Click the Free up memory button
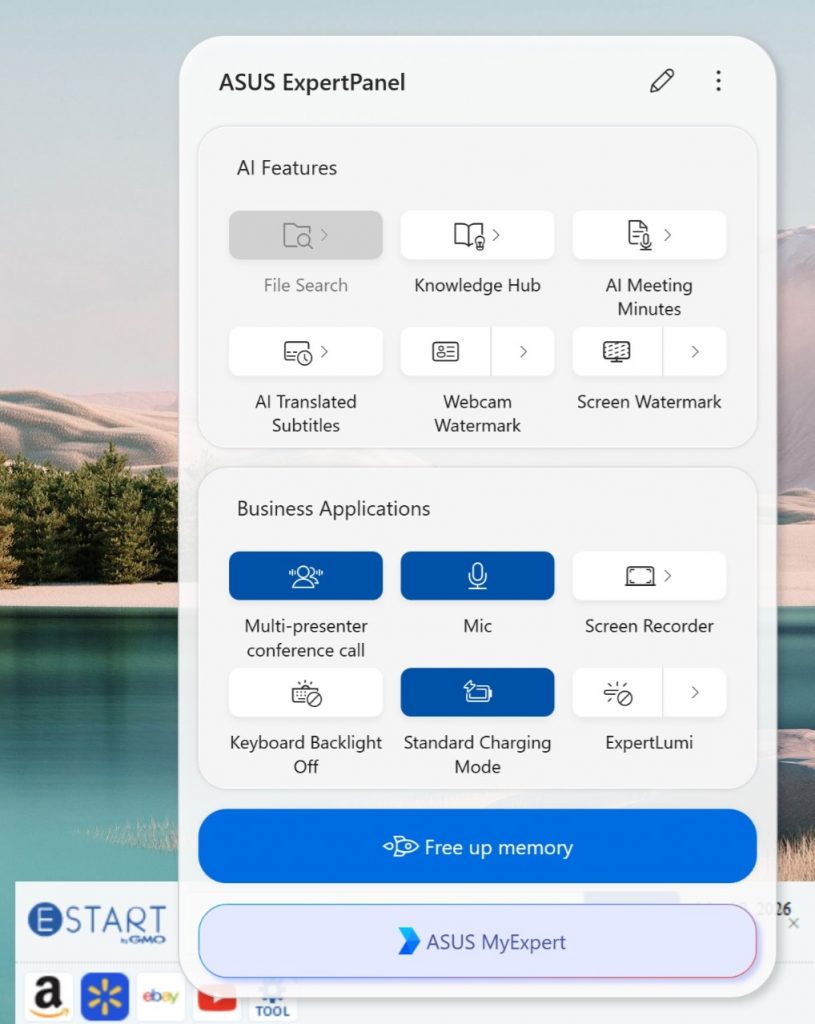The width and height of the screenshot is (815, 1024). (477, 847)
